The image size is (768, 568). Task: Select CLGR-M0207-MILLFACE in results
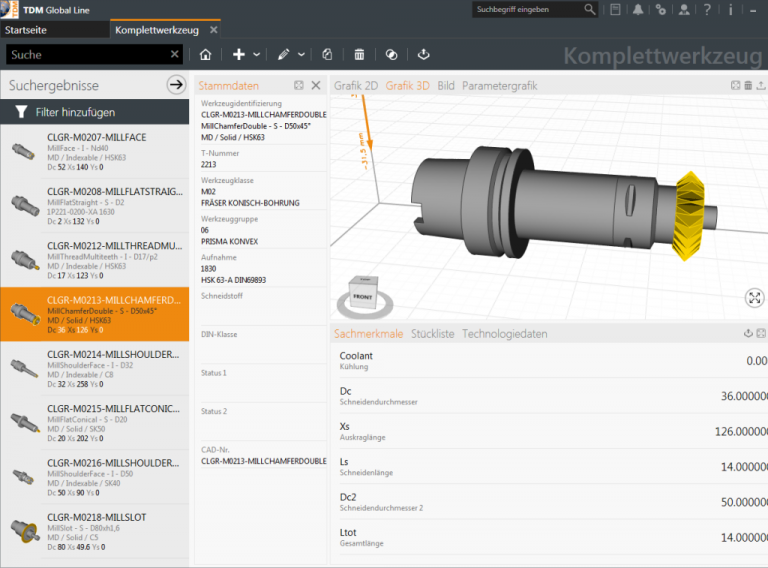pyautogui.click(x=95, y=151)
